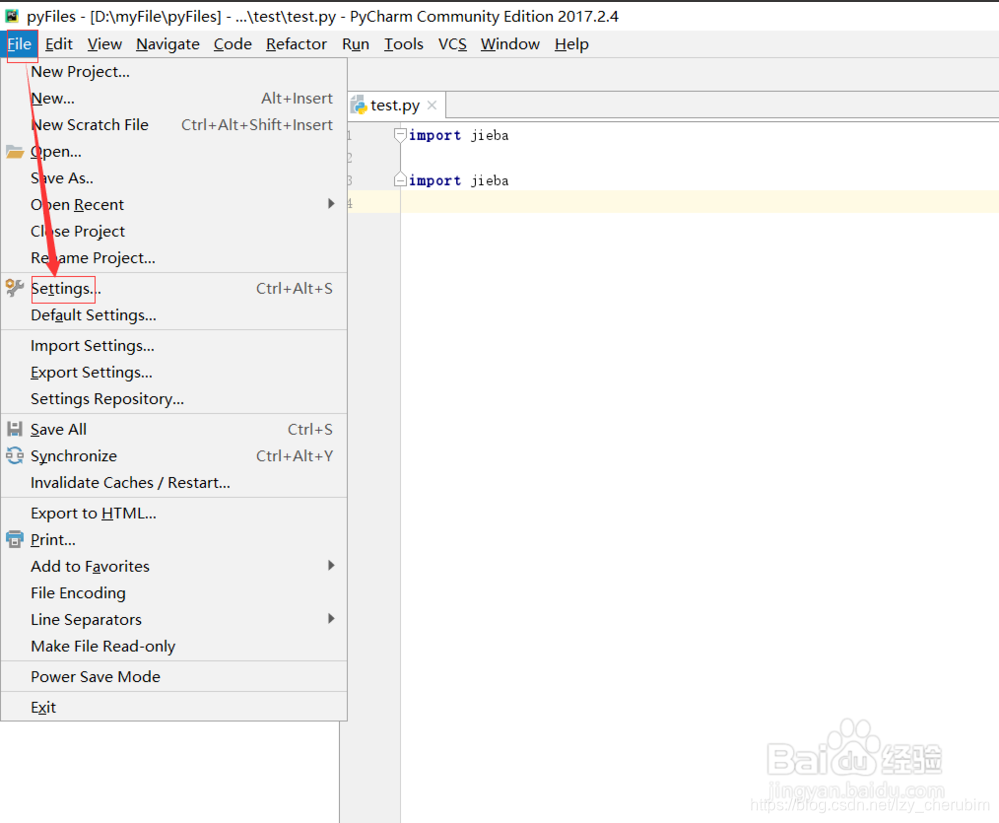Click the Python file icon on test.py tab

pyautogui.click(x=359, y=105)
